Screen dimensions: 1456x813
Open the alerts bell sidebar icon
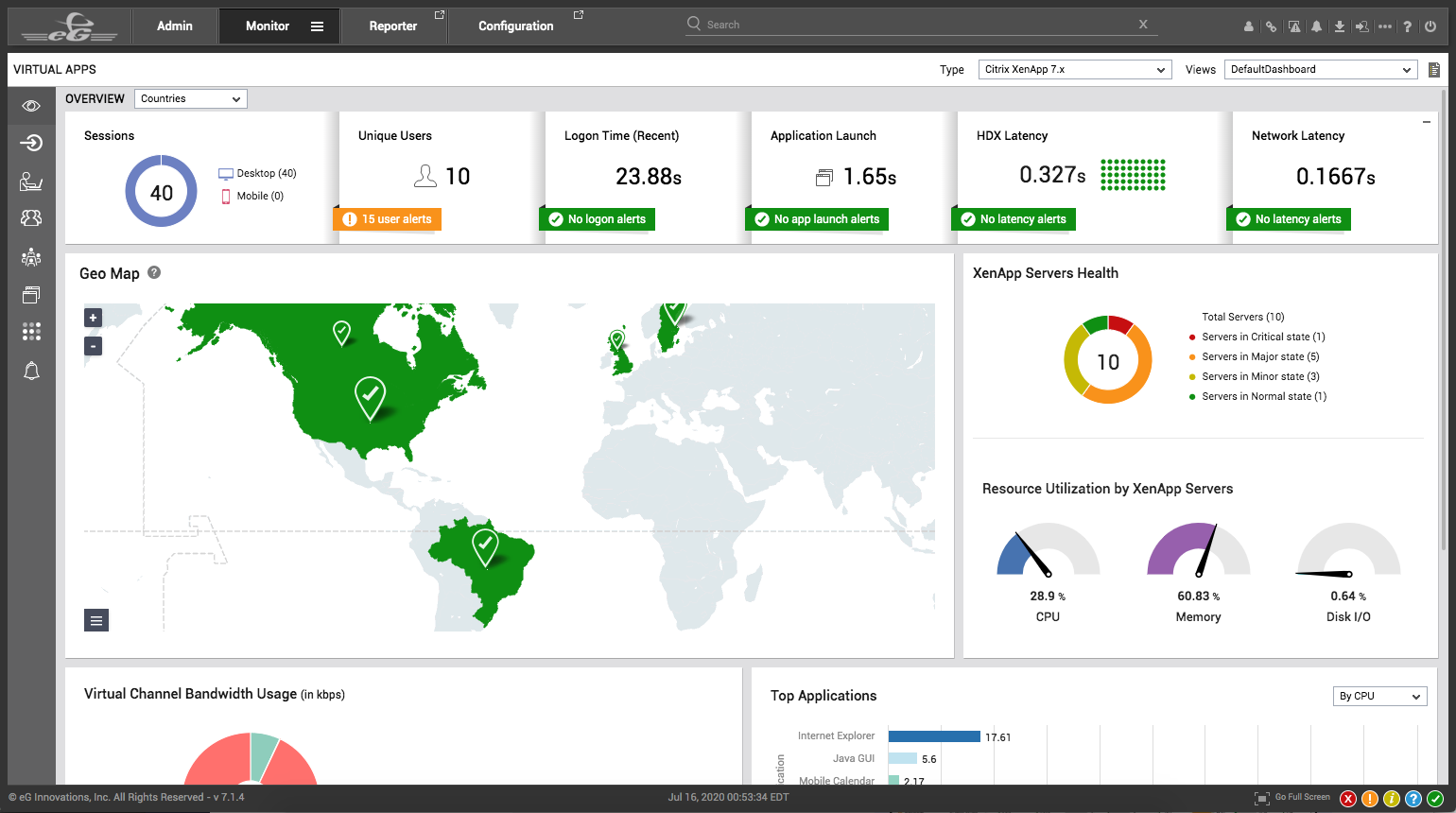(31, 371)
